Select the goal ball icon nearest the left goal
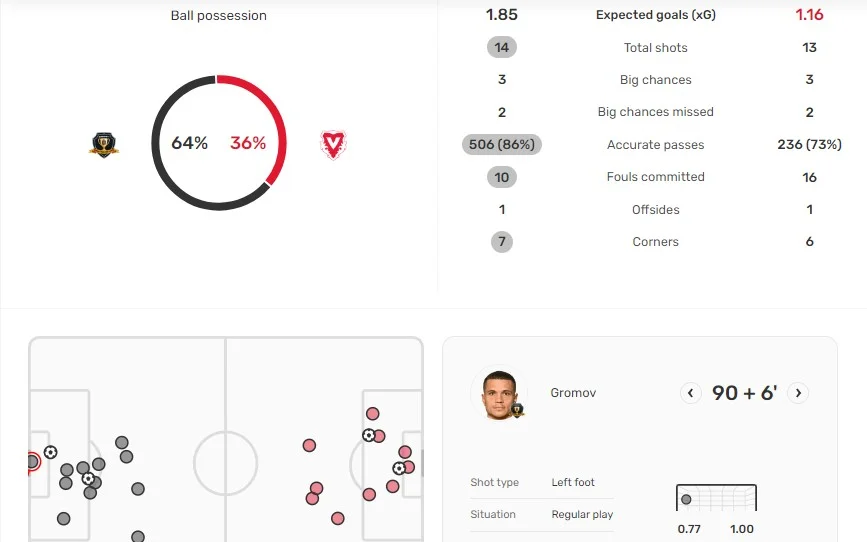Viewport: 867px width, 542px height. [x=50, y=452]
